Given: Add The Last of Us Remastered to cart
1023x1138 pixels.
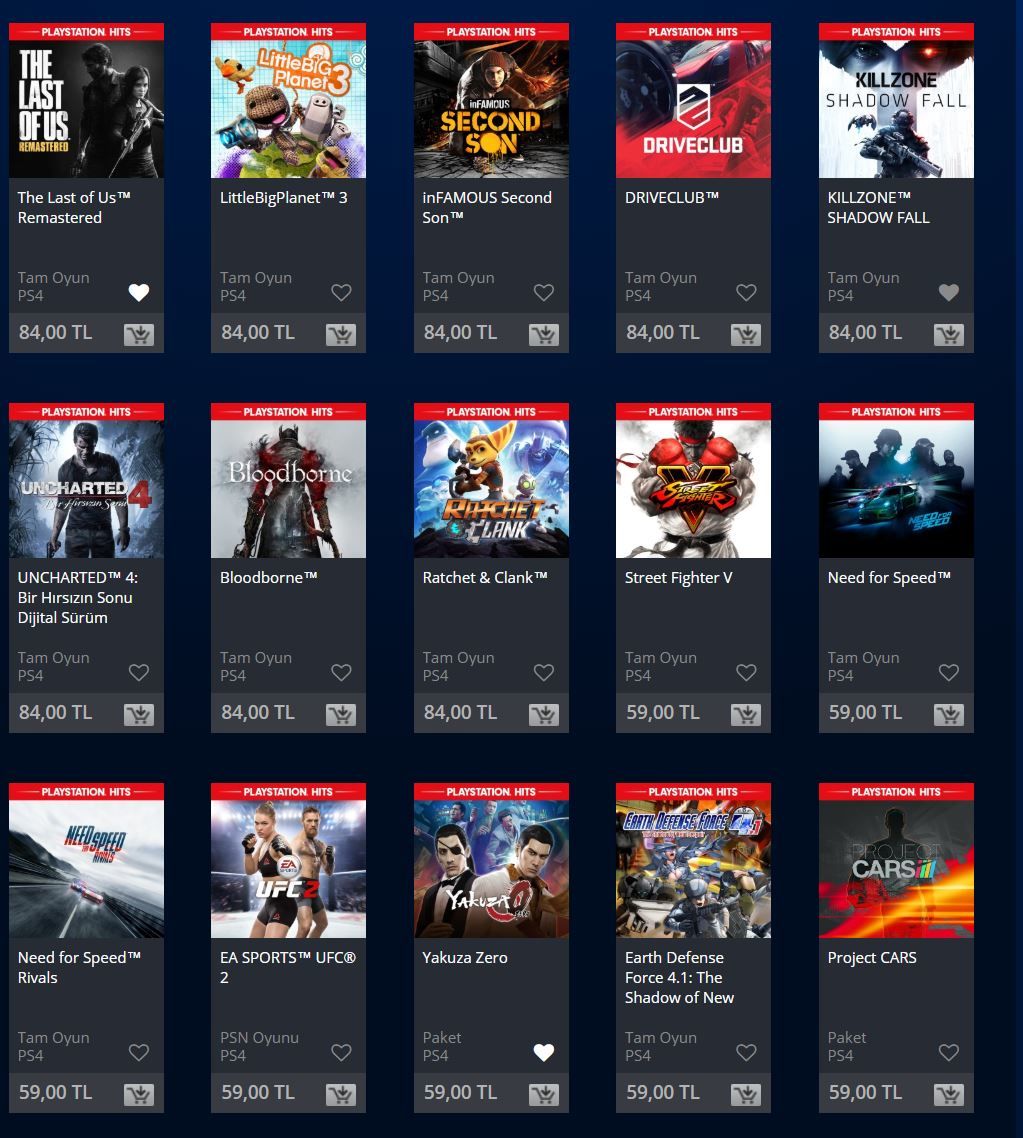Looking at the screenshot, I should click(x=139, y=335).
